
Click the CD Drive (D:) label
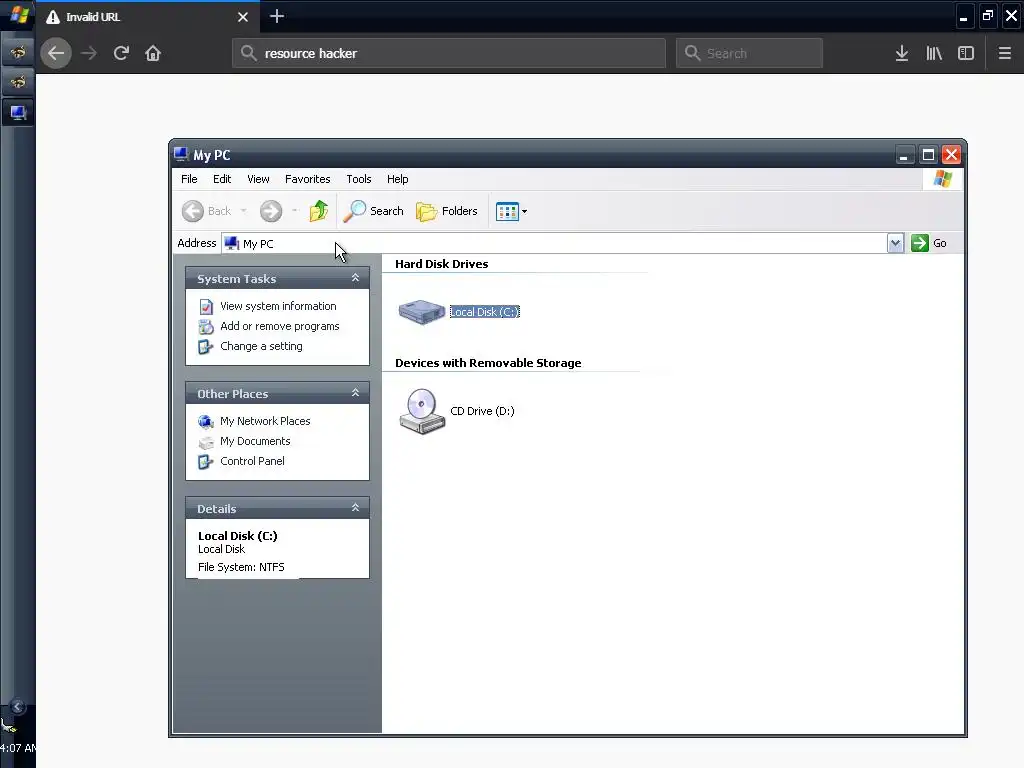[483, 411]
